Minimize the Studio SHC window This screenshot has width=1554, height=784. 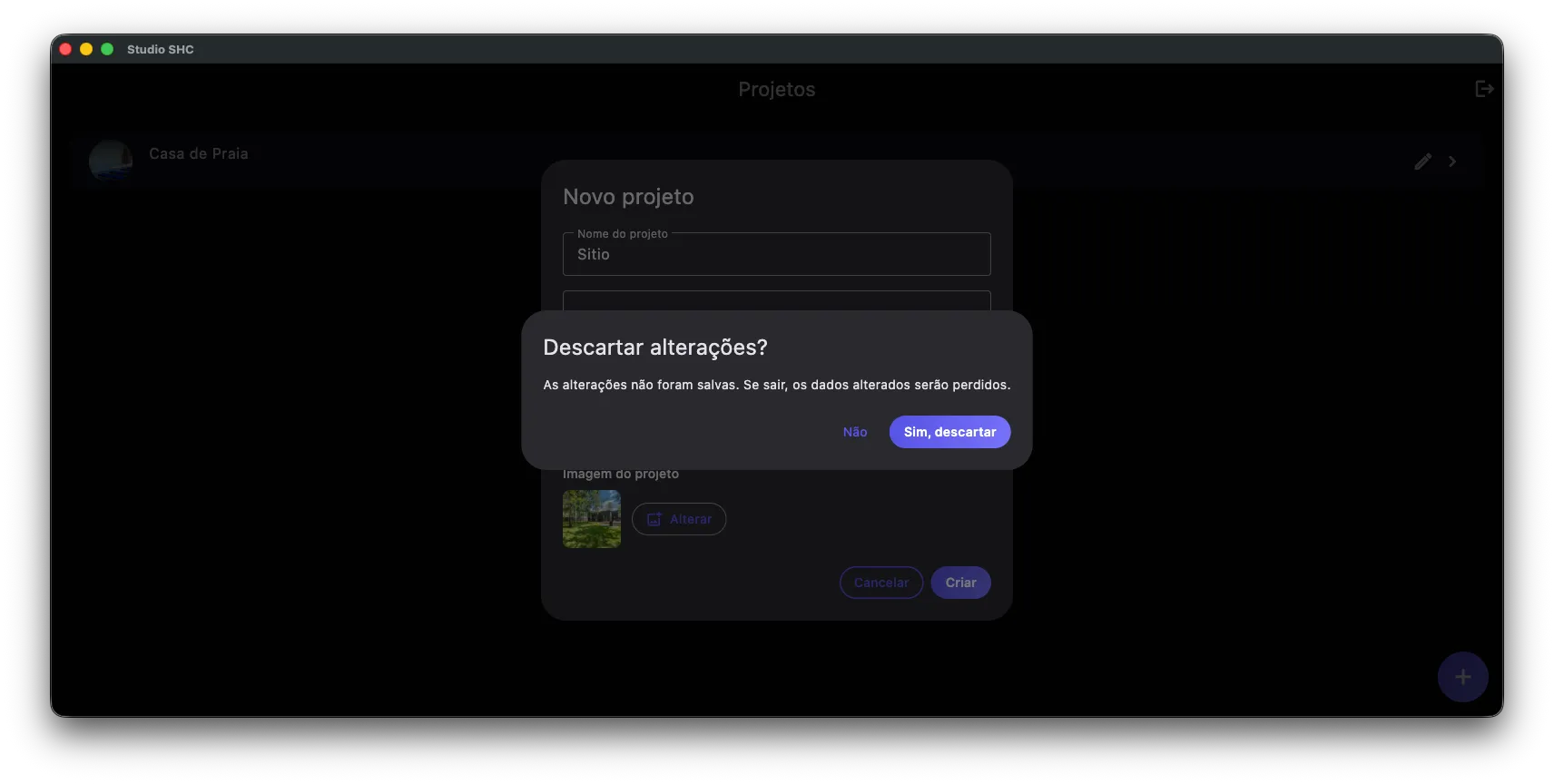(x=86, y=49)
